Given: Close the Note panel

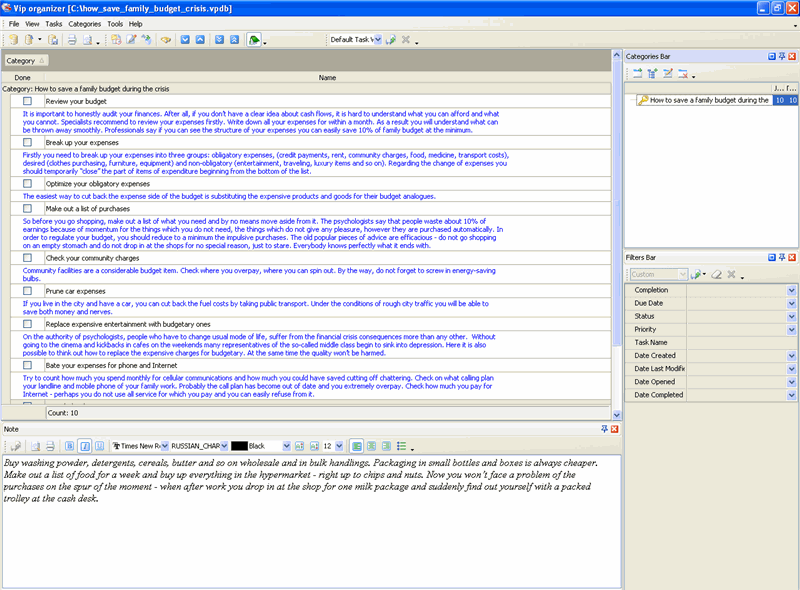Looking at the screenshot, I should coord(615,429).
